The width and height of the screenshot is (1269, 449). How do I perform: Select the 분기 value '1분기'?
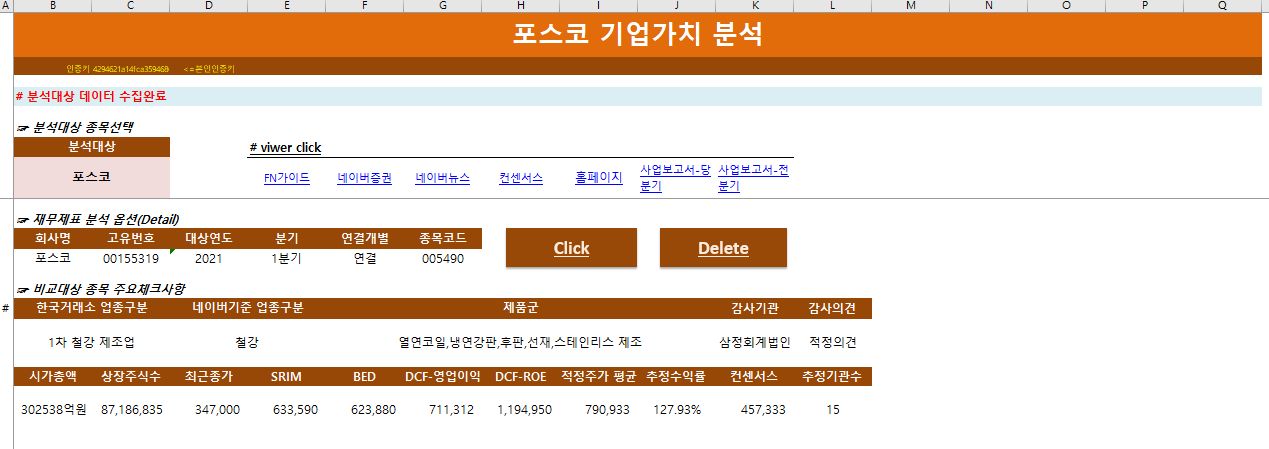[287, 258]
